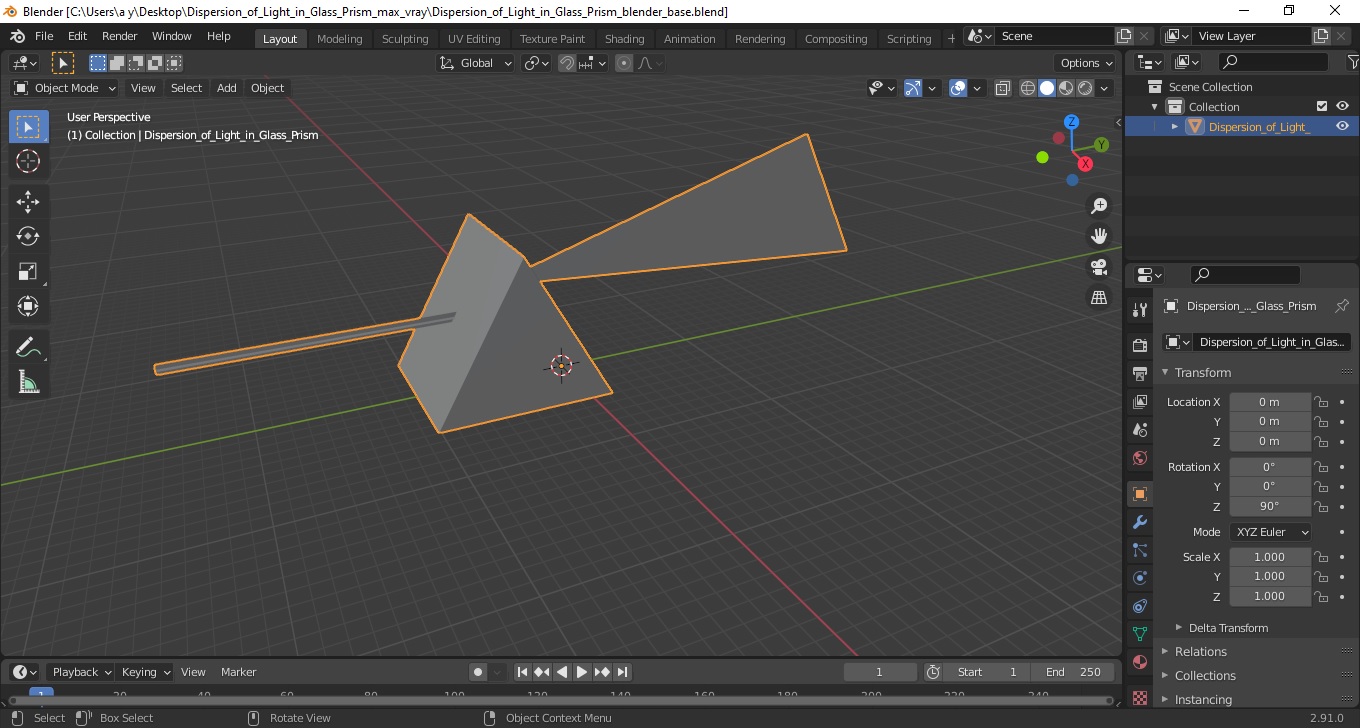This screenshot has height=728, width=1360.
Task: Open the Object Mode dropdown
Action: pos(65,88)
